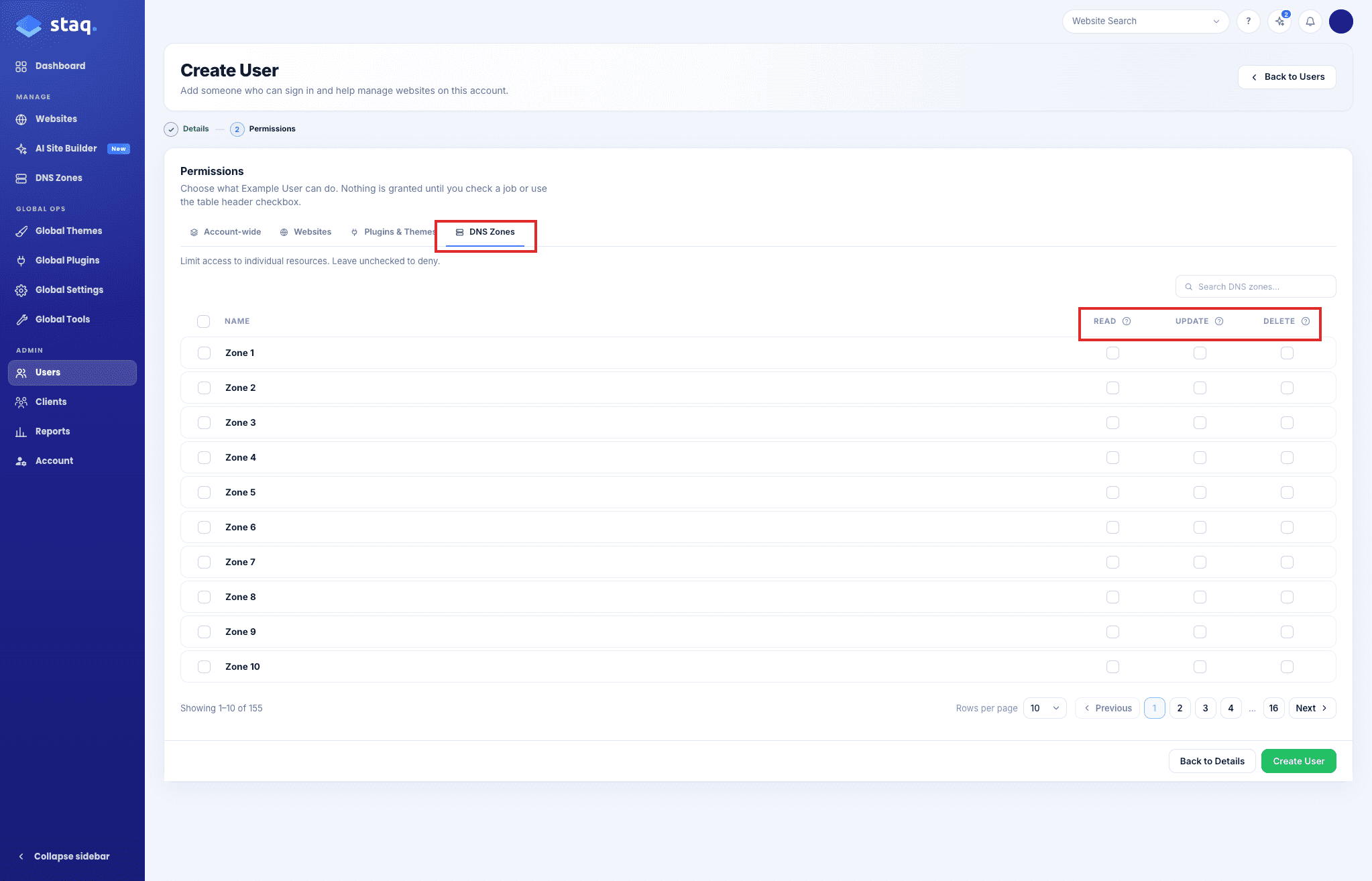Open Rows per page dropdown
The image size is (1372, 881).
point(1045,708)
